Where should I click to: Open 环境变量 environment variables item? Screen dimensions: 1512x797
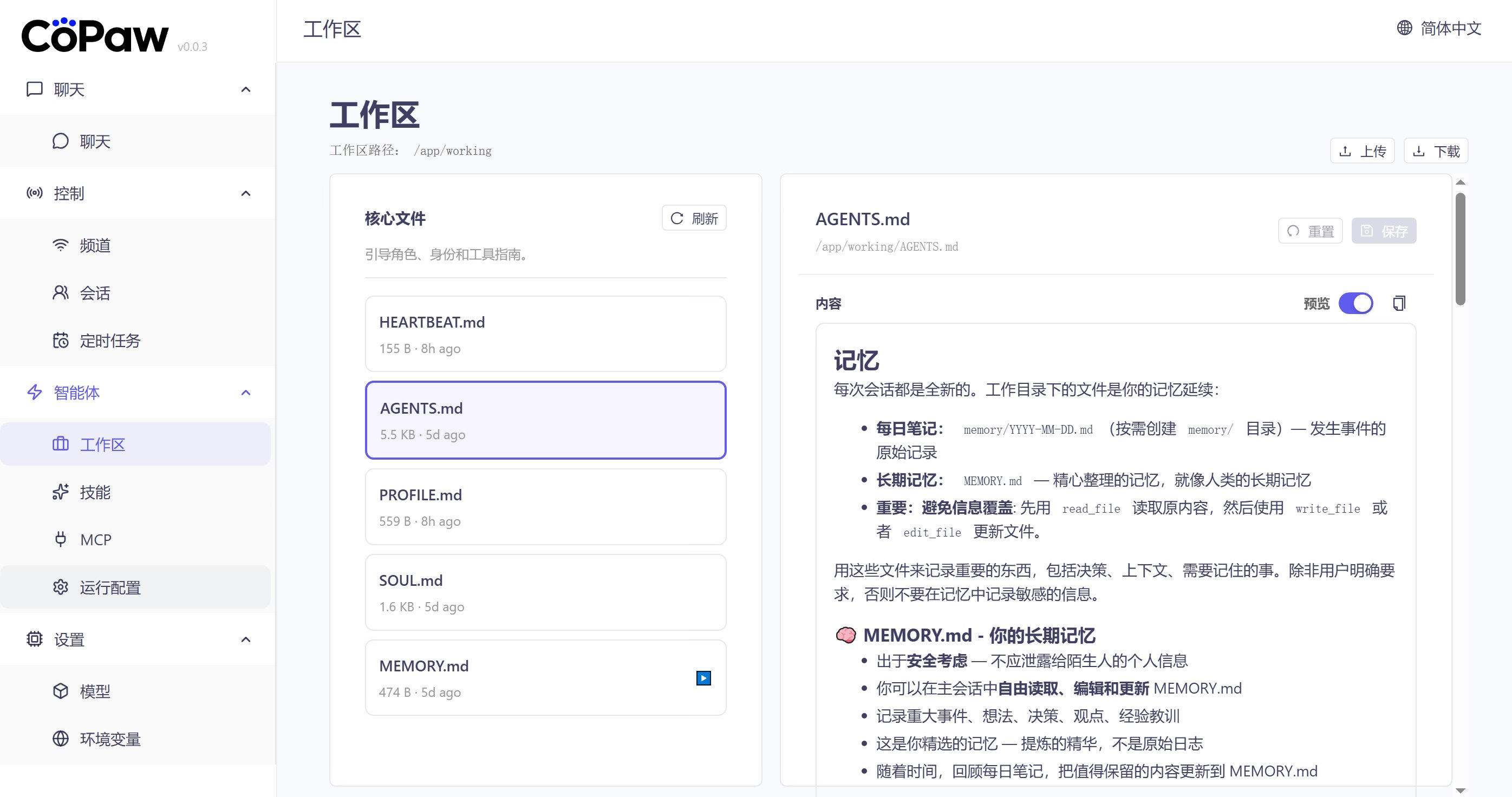pyautogui.click(x=110, y=739)
